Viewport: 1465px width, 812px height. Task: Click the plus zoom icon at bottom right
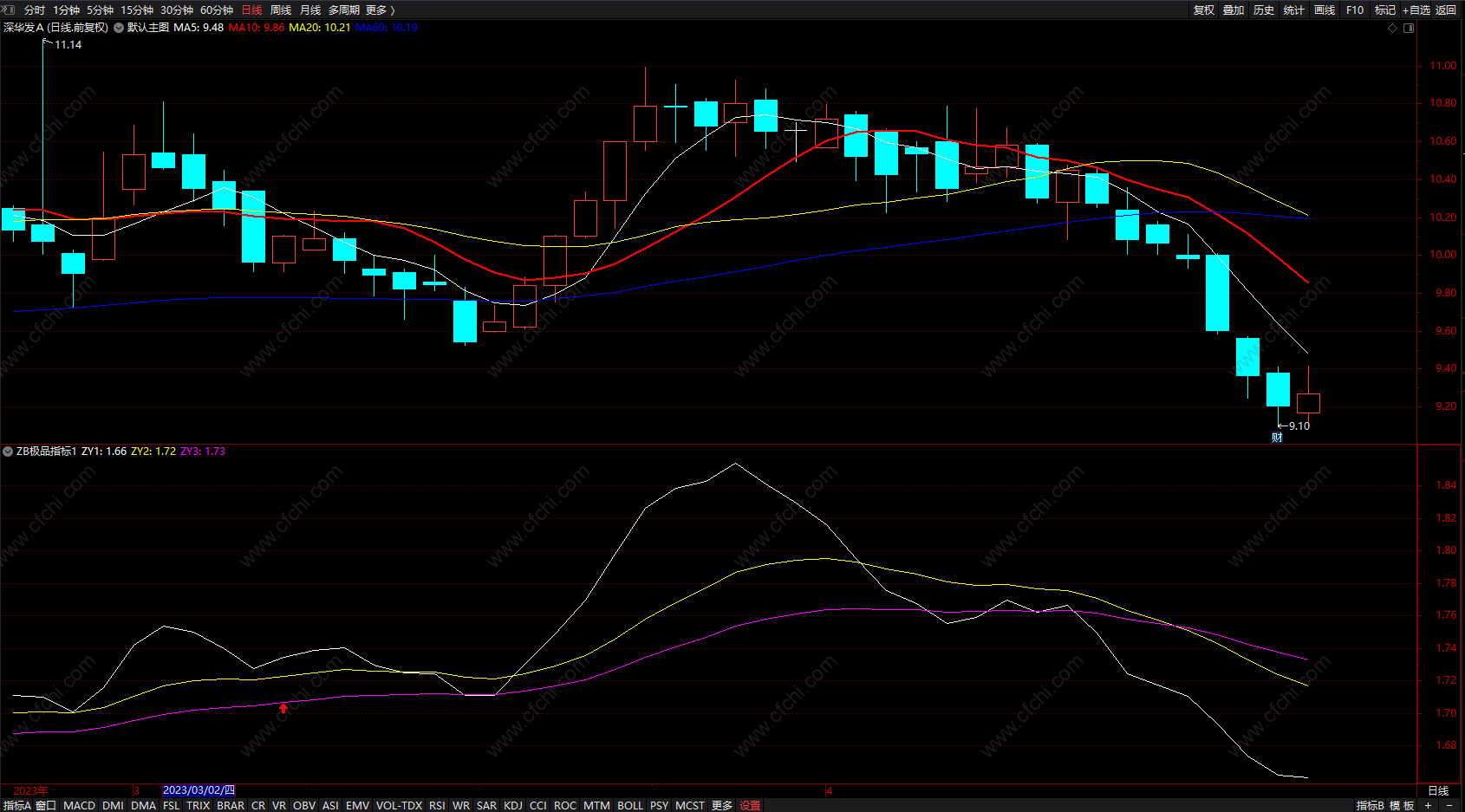[x=1428, y=805]
